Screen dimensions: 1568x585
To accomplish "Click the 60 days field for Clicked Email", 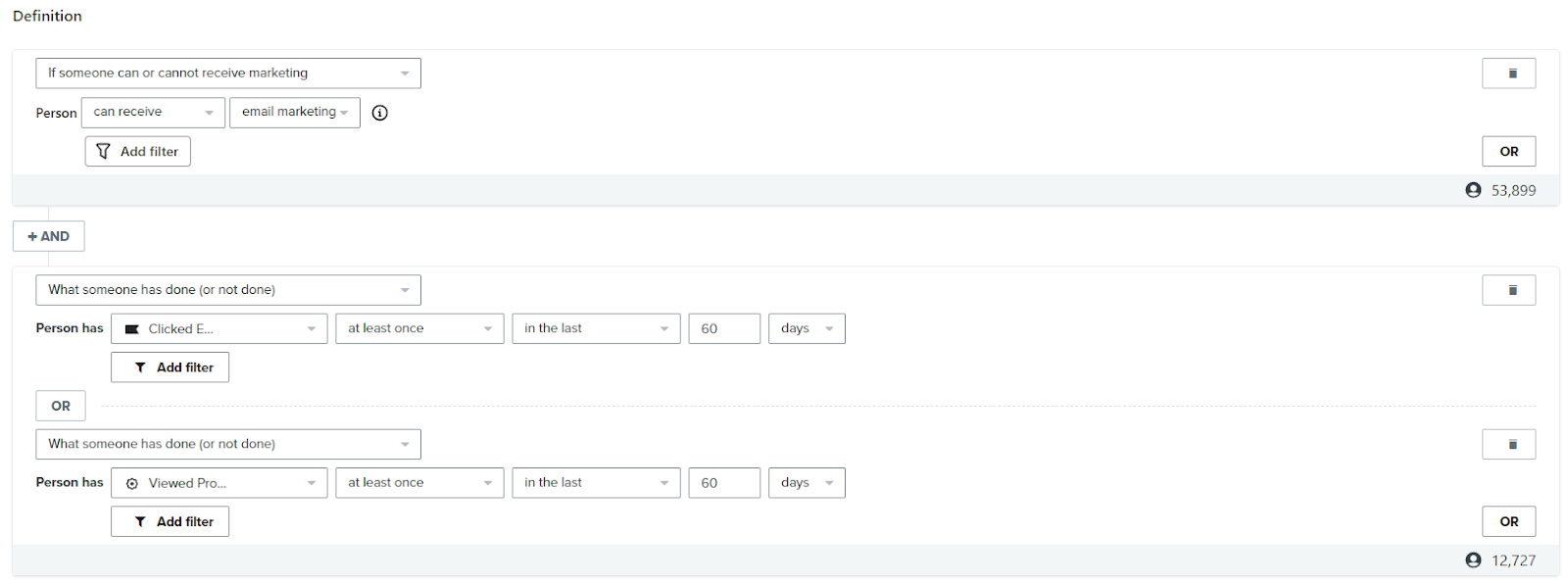I will [x=723, y=329].
